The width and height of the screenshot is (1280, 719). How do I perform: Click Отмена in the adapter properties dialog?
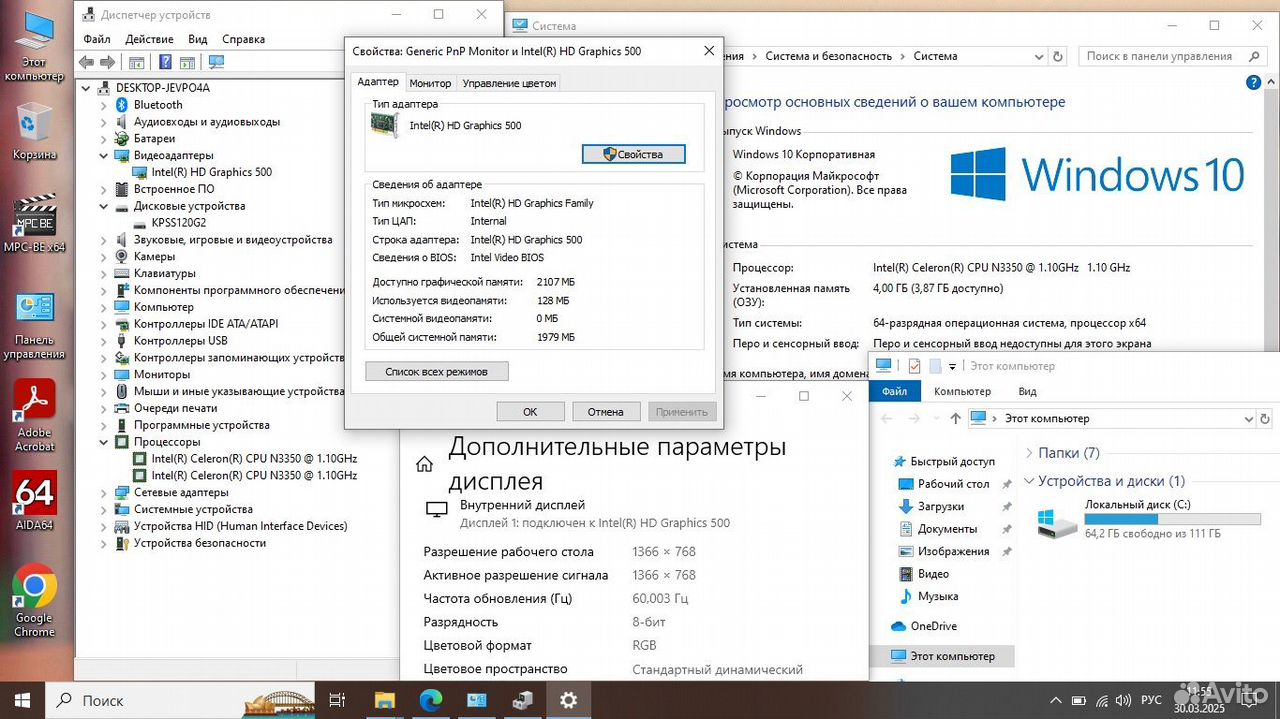click(606, 411)
